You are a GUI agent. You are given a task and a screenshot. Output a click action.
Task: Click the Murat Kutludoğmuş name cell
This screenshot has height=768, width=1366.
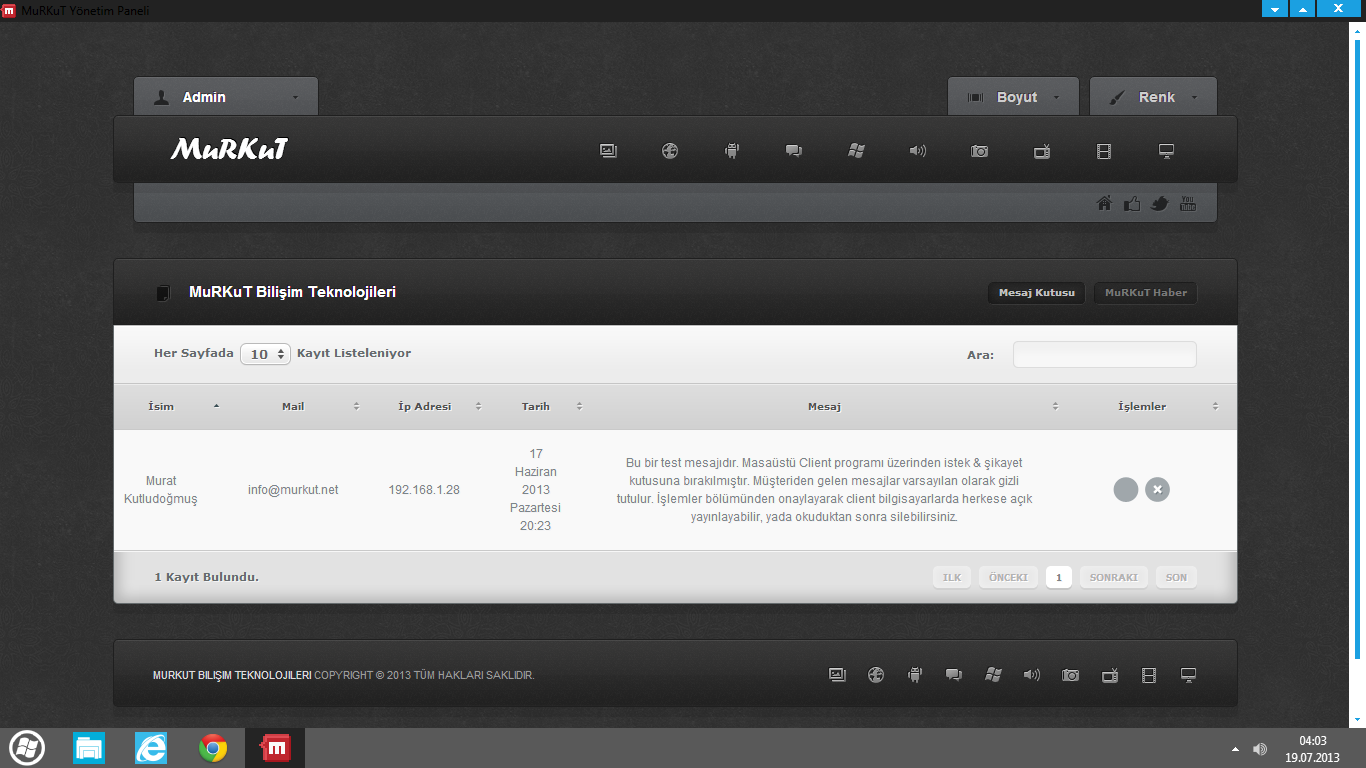(x=161, y=490)
